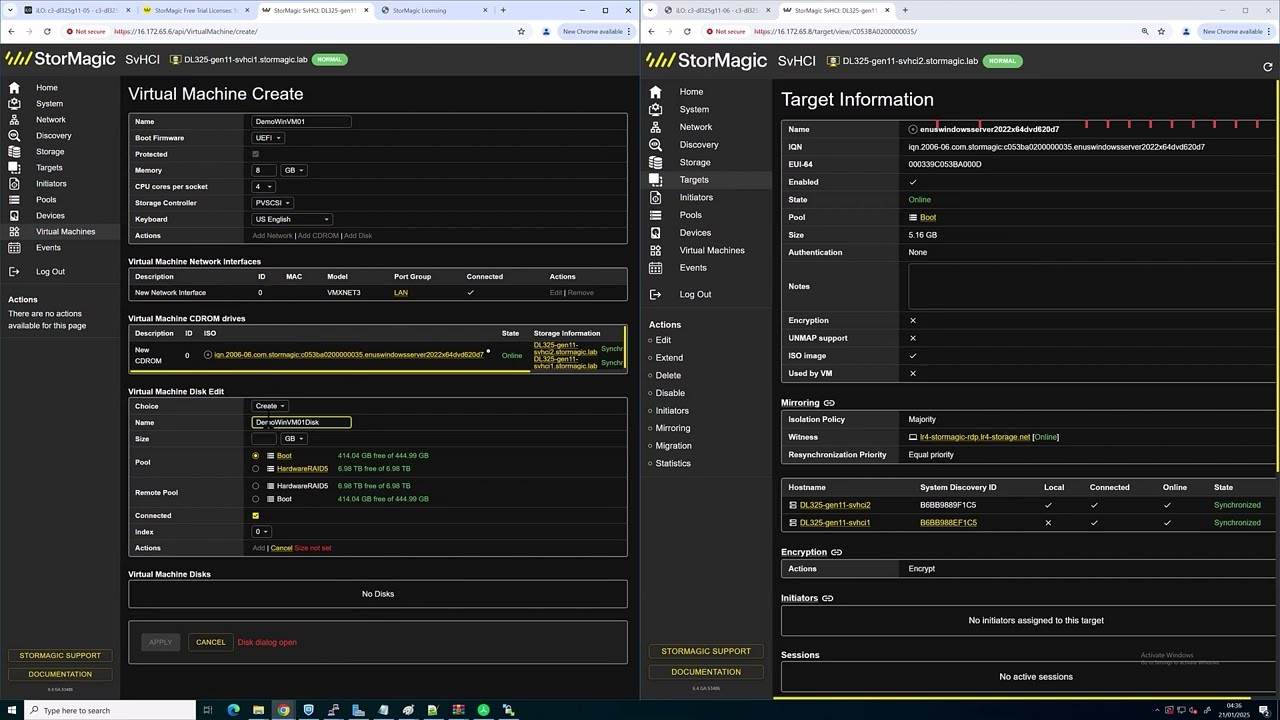Open DL325-gen11-svhci1 hostname link in mirror table

[x=835, y=523]
